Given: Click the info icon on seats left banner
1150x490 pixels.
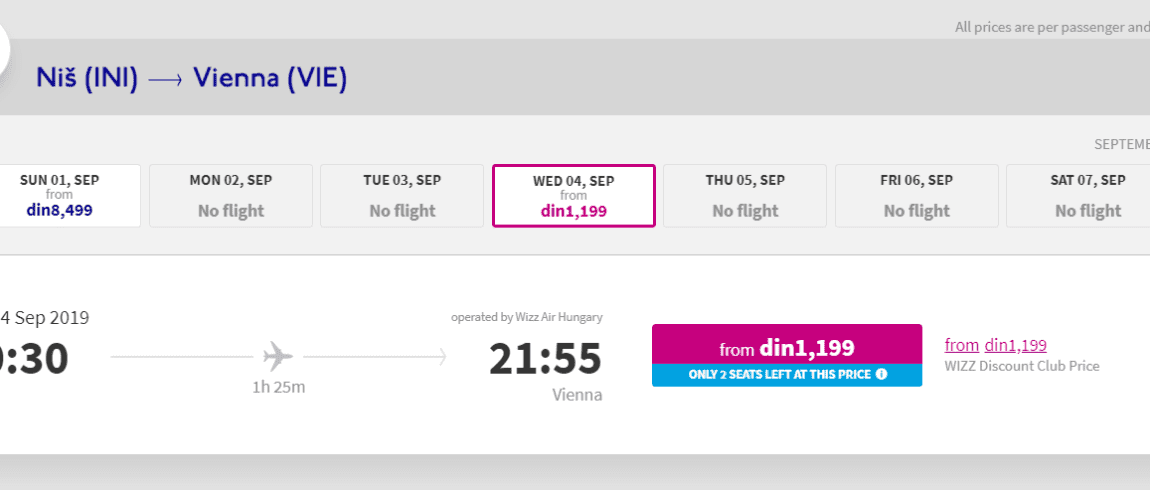Looking at the screenshot, I should coord(882,374).
